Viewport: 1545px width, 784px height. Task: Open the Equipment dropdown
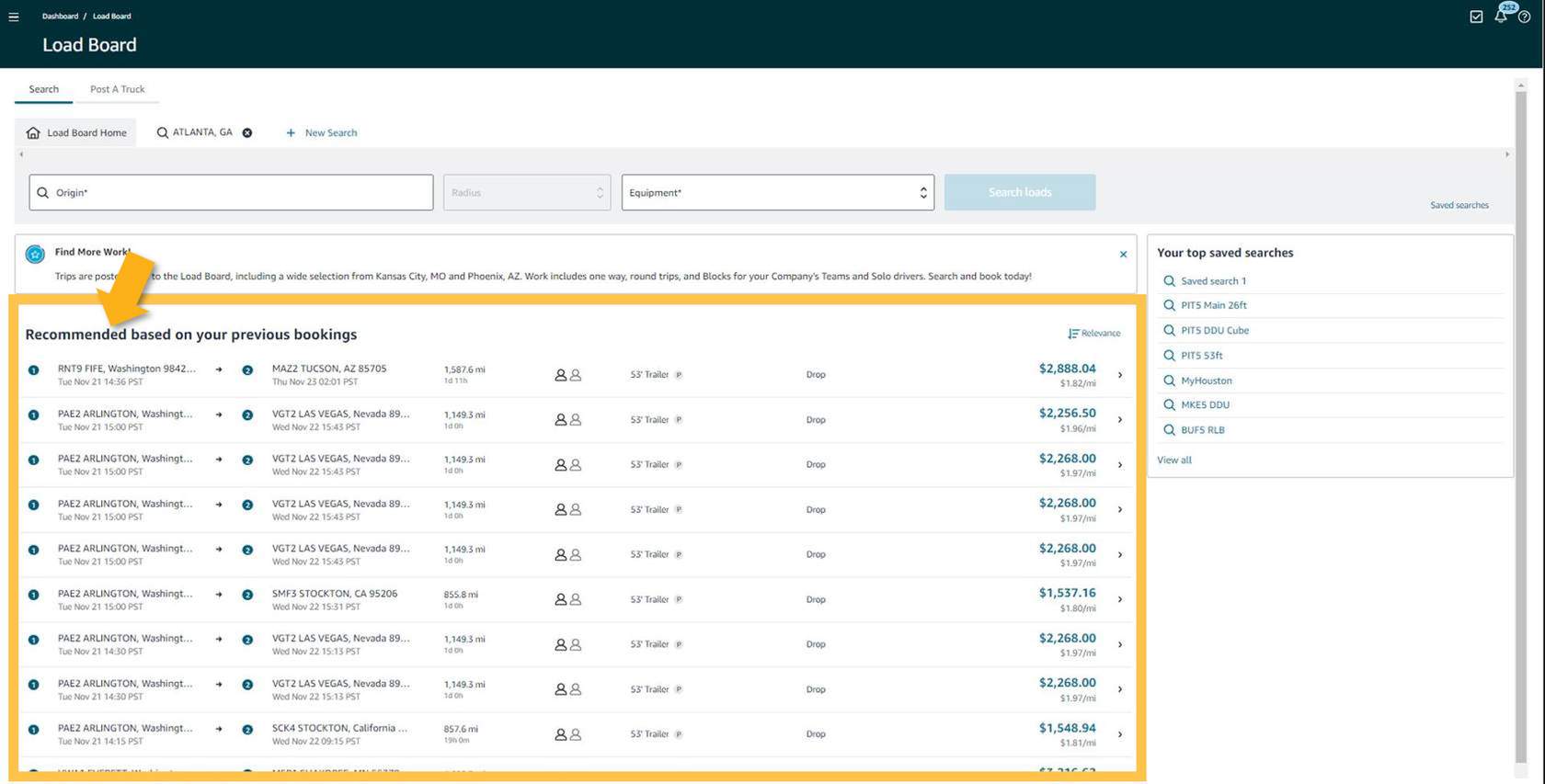777,193
